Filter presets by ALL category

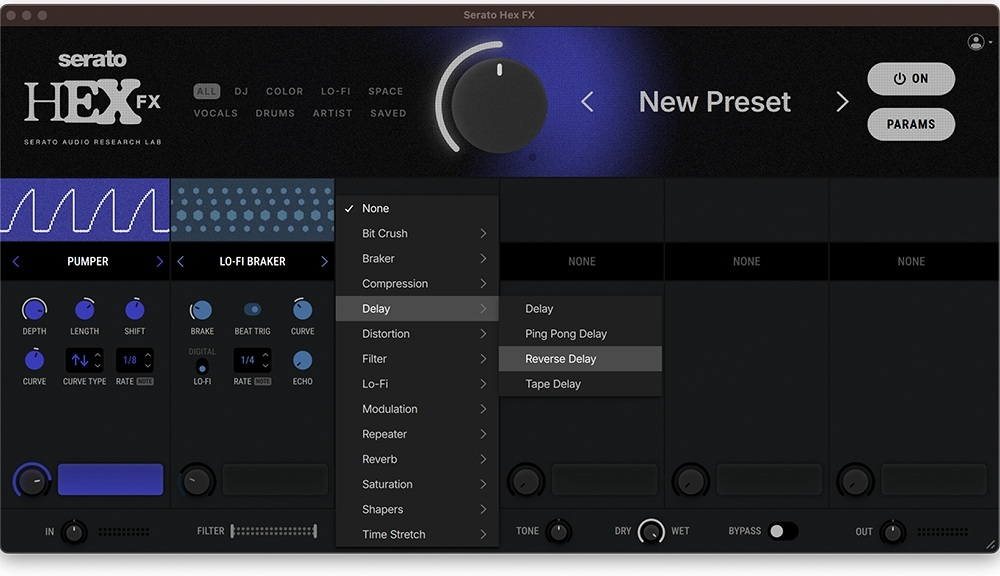206,91
